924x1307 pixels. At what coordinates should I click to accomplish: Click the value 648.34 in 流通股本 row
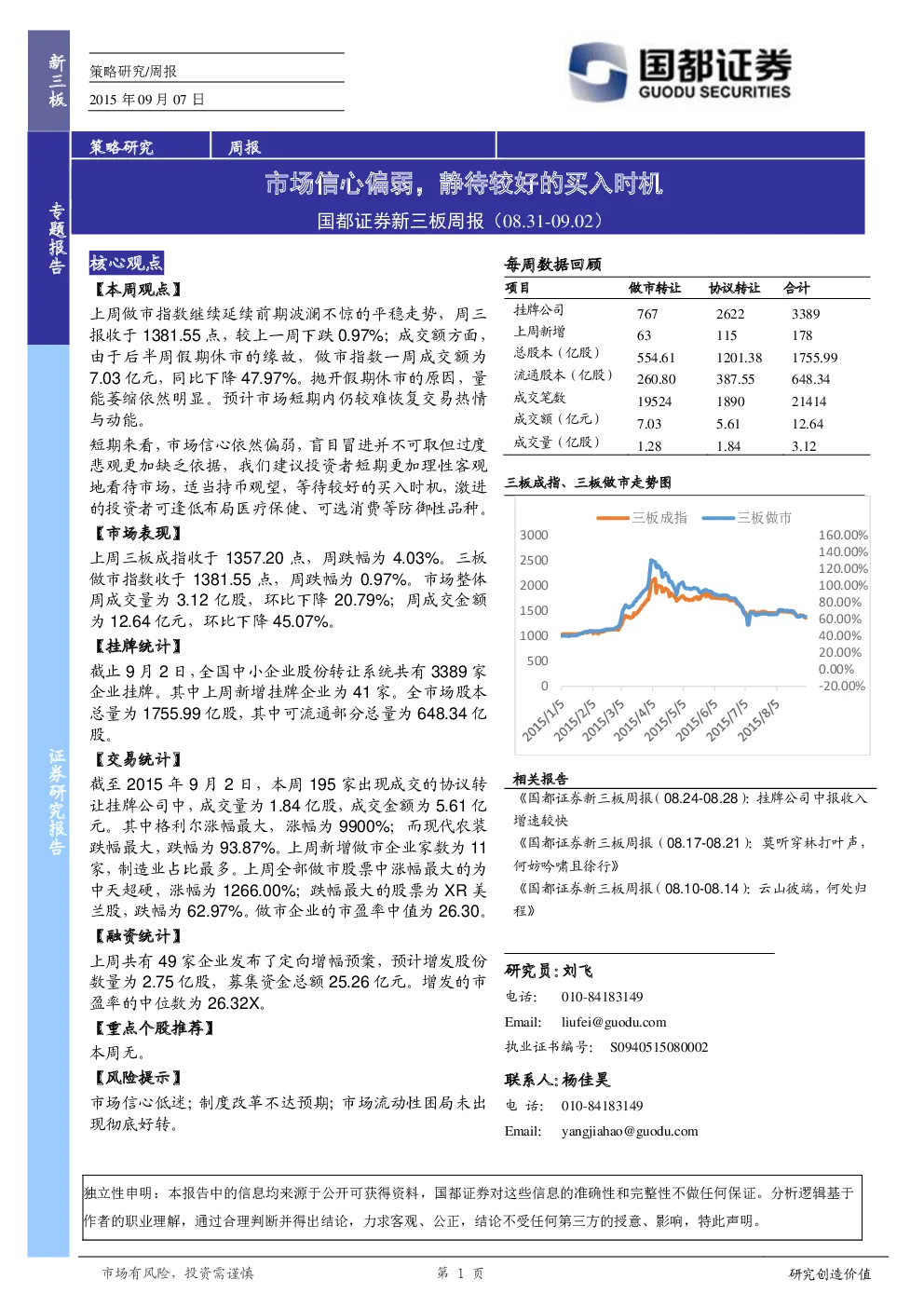810,379
